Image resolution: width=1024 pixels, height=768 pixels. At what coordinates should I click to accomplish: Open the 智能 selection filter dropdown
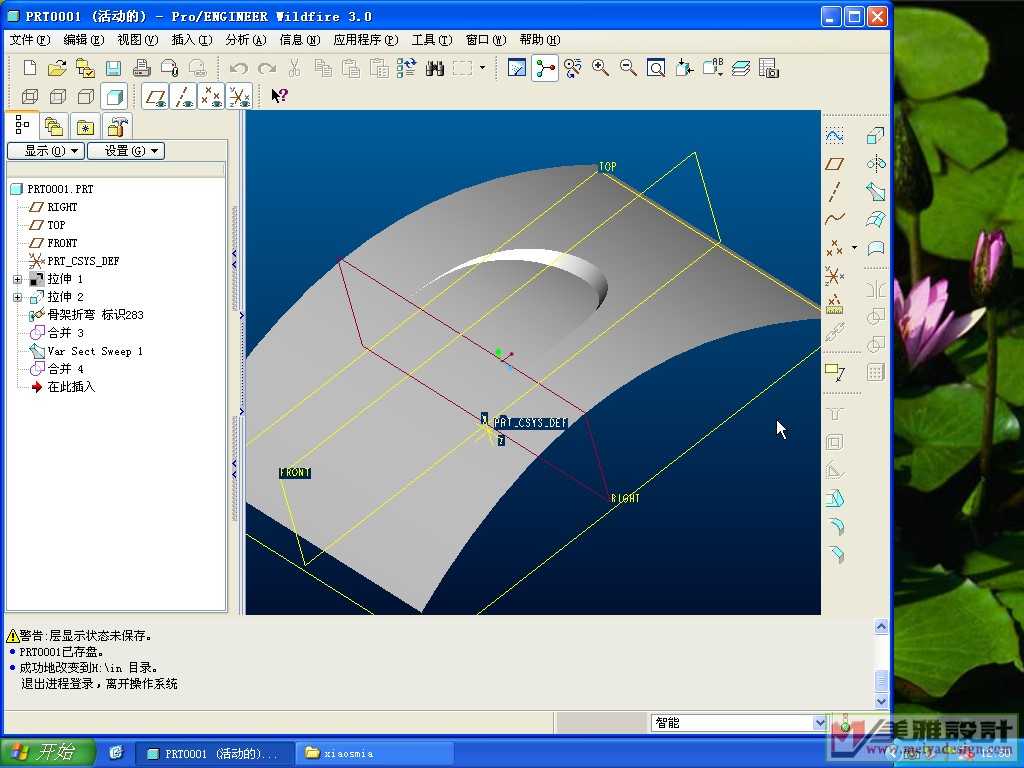(x=820, y=722)
